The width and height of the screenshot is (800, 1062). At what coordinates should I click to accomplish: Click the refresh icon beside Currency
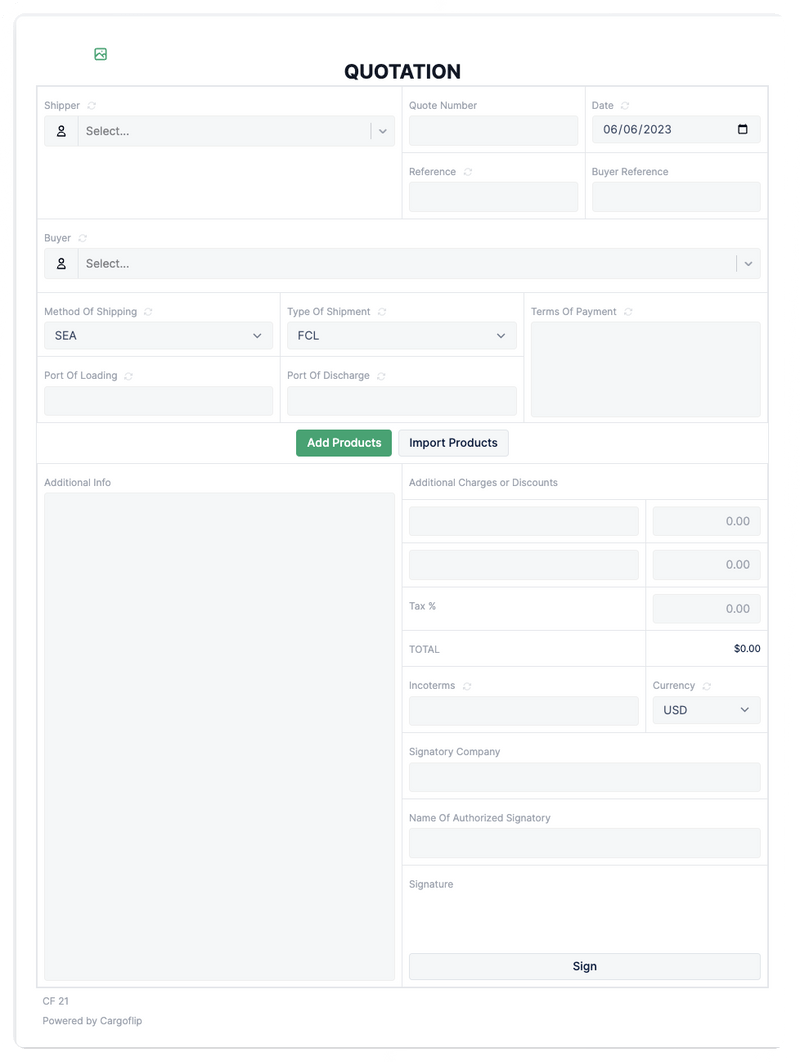[x=707, y=686]
